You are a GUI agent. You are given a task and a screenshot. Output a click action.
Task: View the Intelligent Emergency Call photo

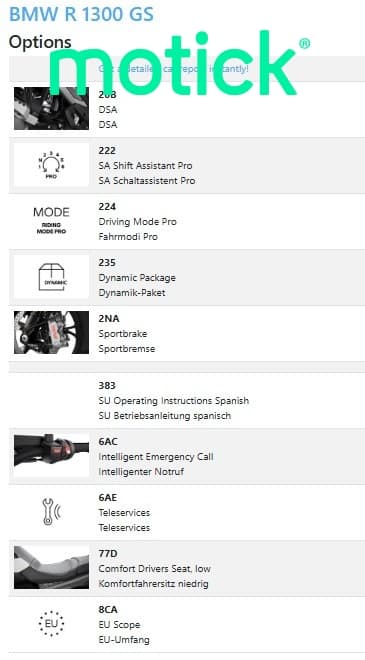51,456
